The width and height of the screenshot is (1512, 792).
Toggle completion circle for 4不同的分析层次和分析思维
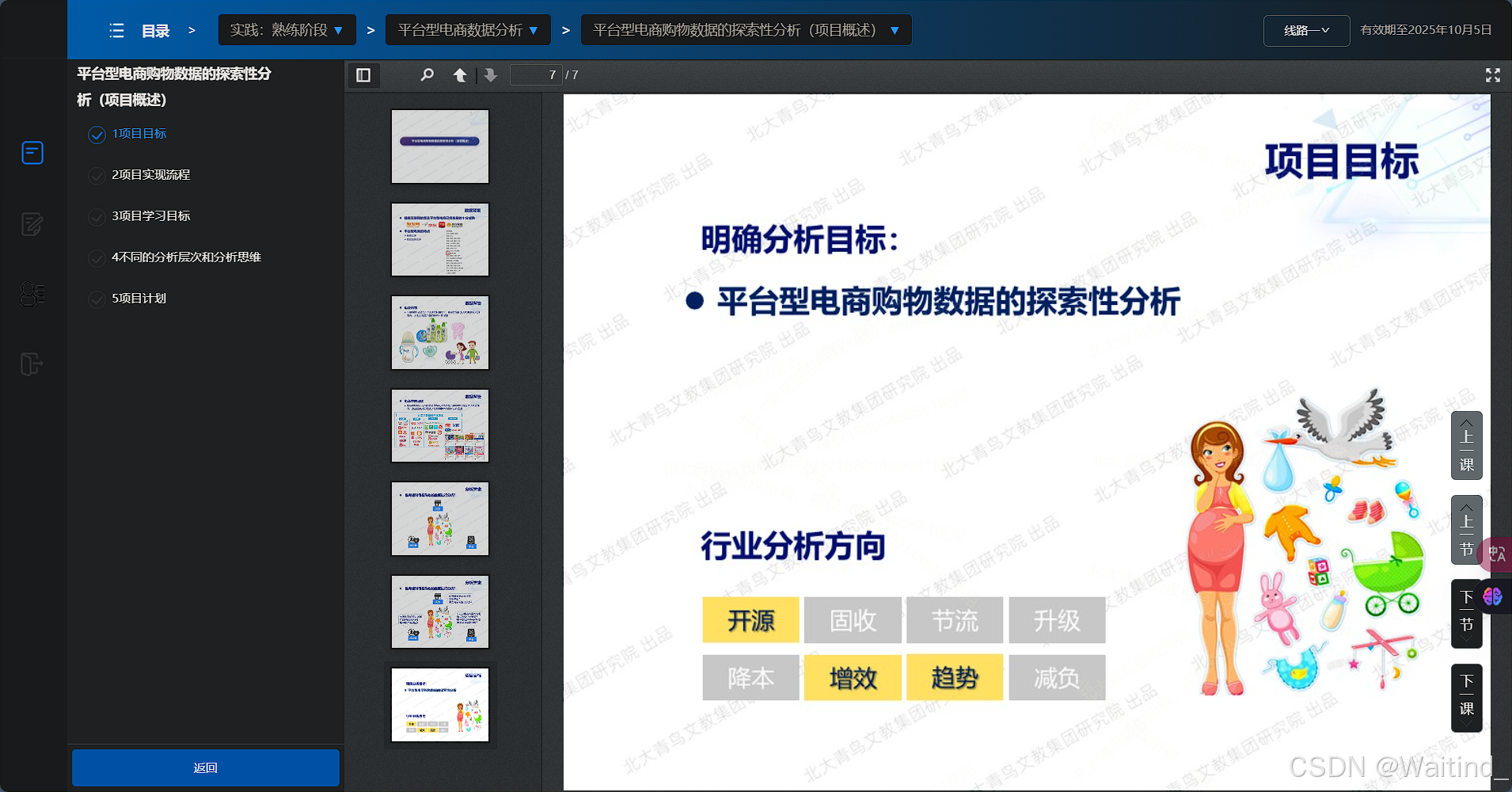pos(97,258)
